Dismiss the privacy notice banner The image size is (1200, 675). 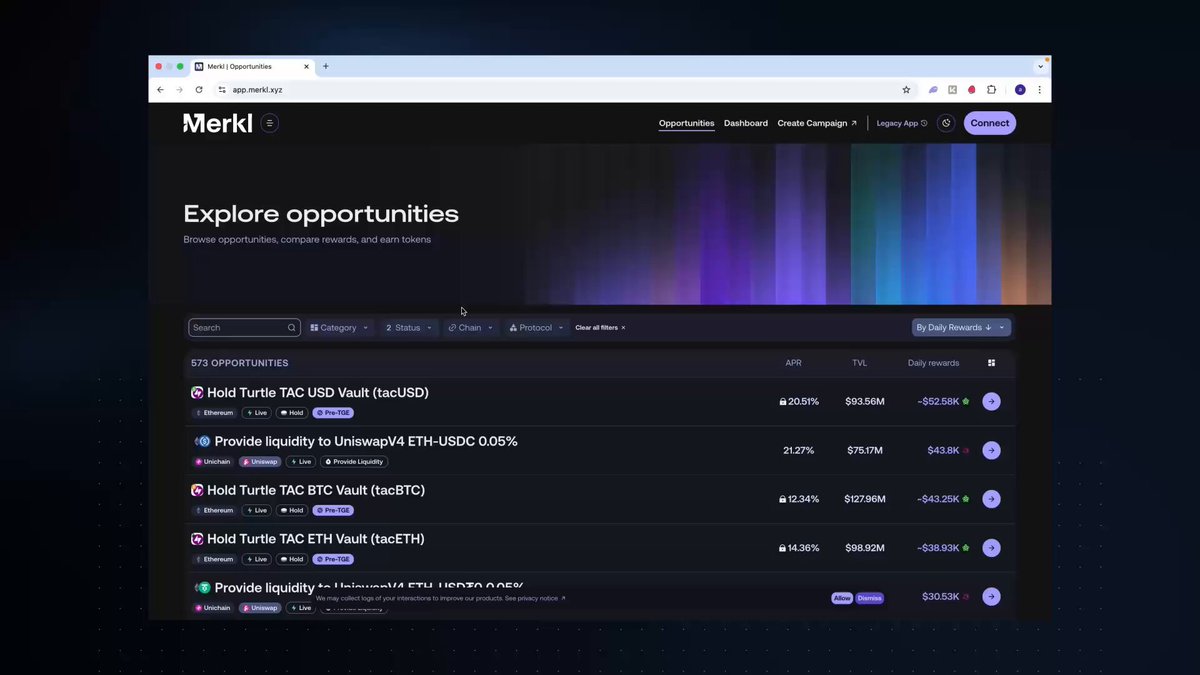870,598
